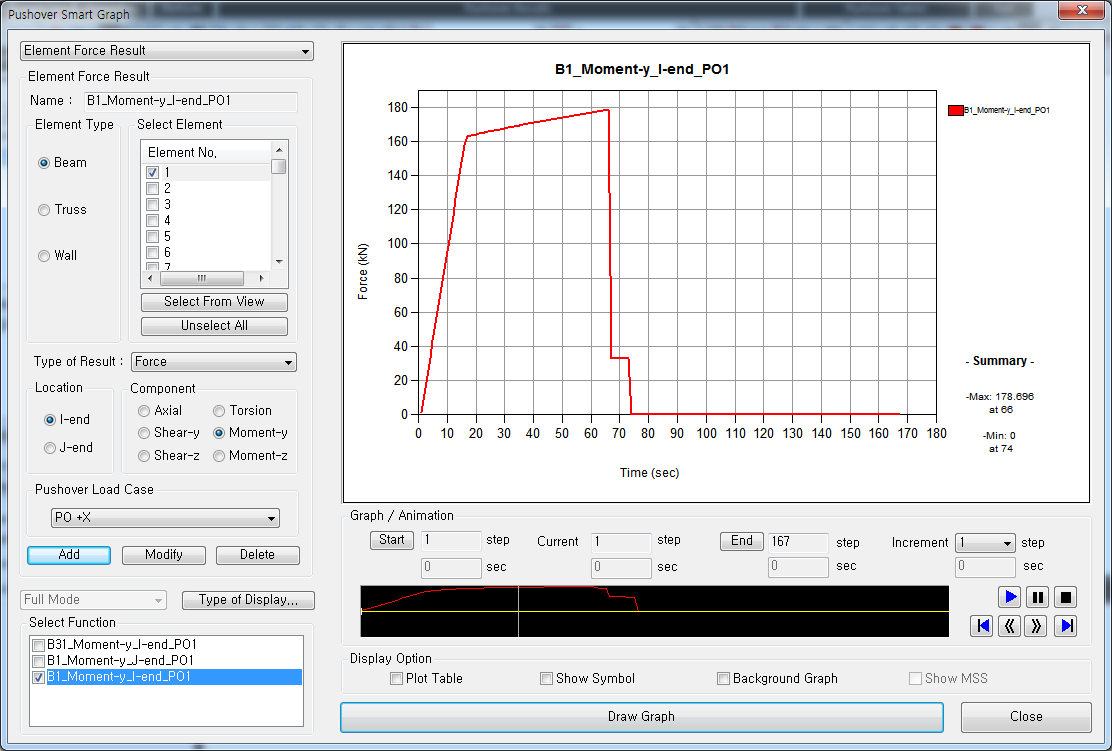
Task: Jump to last animation step
Action: 1066,626
